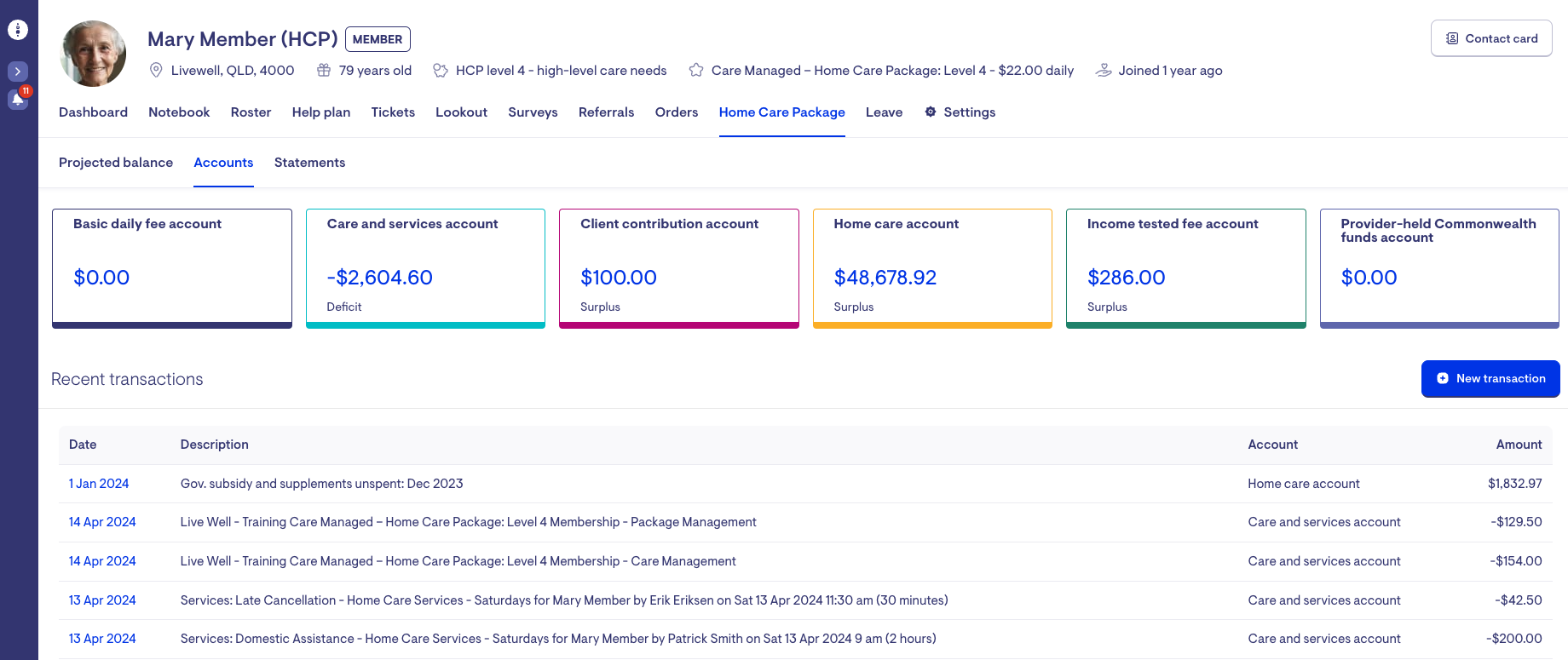
Task: Click the birthday gift icon by age
Action: click(x=324, y=71)
